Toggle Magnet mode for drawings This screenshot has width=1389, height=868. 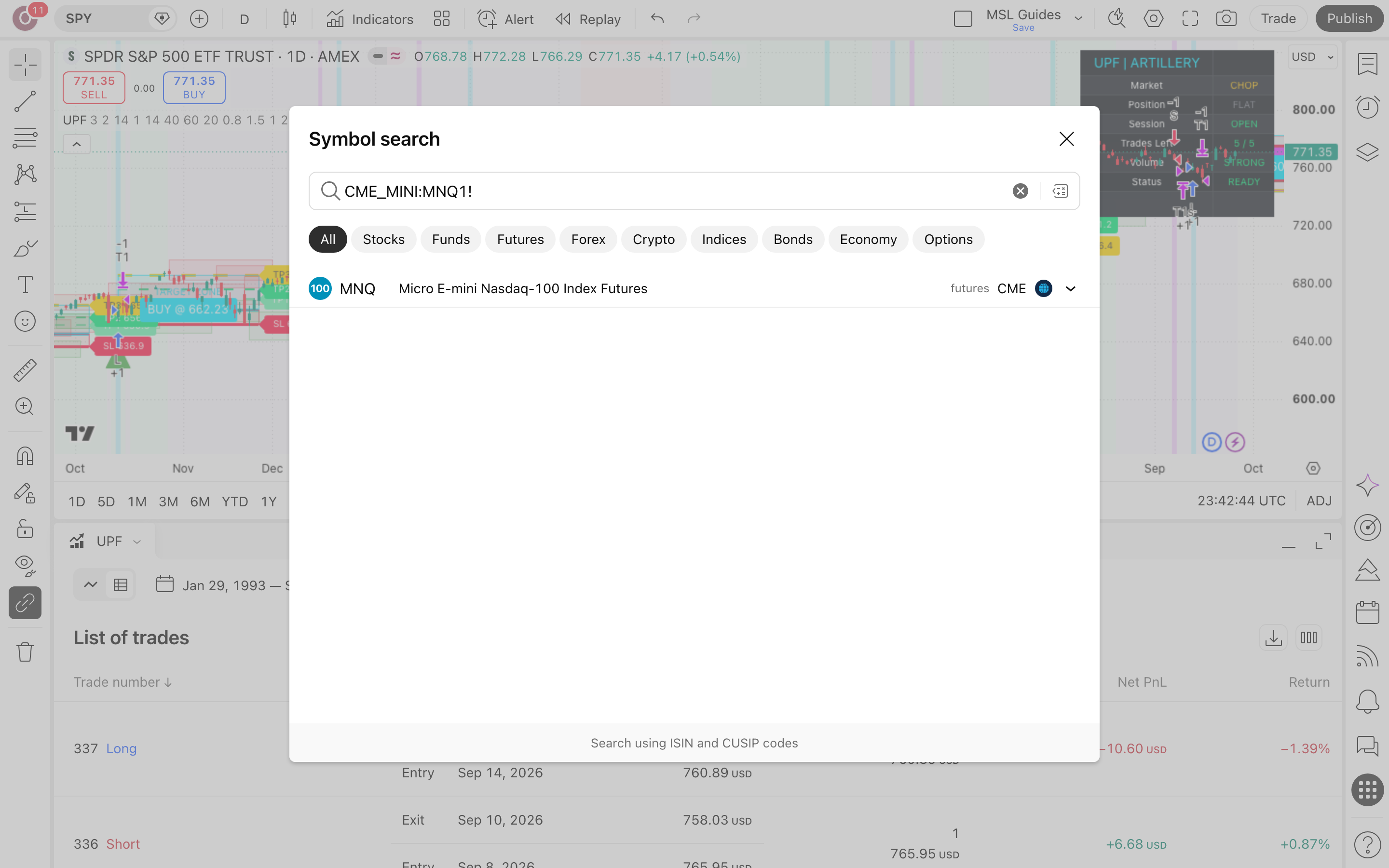(25, 456)
